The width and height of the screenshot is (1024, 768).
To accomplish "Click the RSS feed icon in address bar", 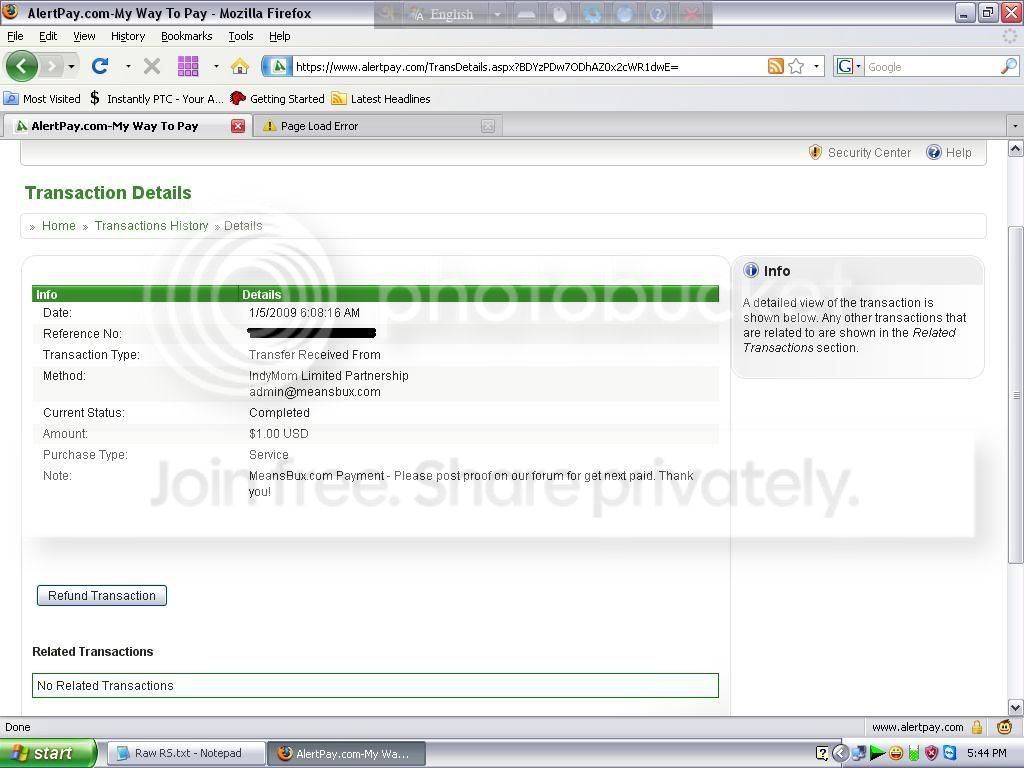I will [x=775, y=66].
